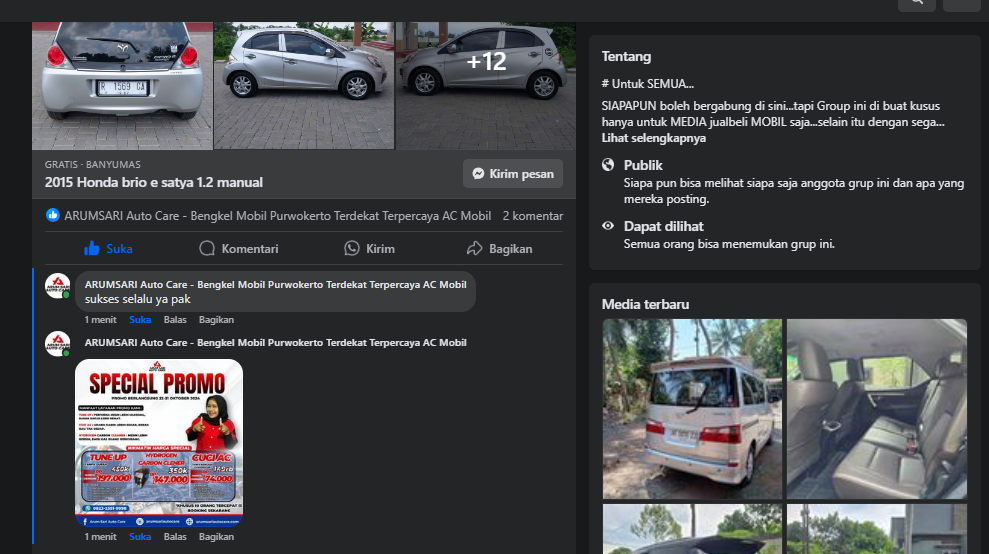
Task: Share the Special Promo image comment via Bagikan
Action: [x=216, y=537]
